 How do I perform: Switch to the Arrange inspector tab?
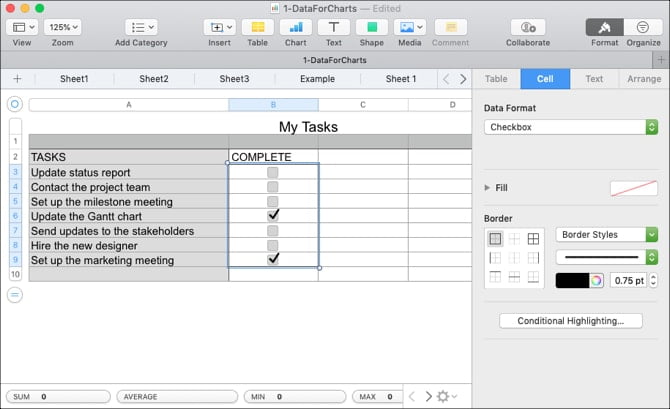point(643,79)
